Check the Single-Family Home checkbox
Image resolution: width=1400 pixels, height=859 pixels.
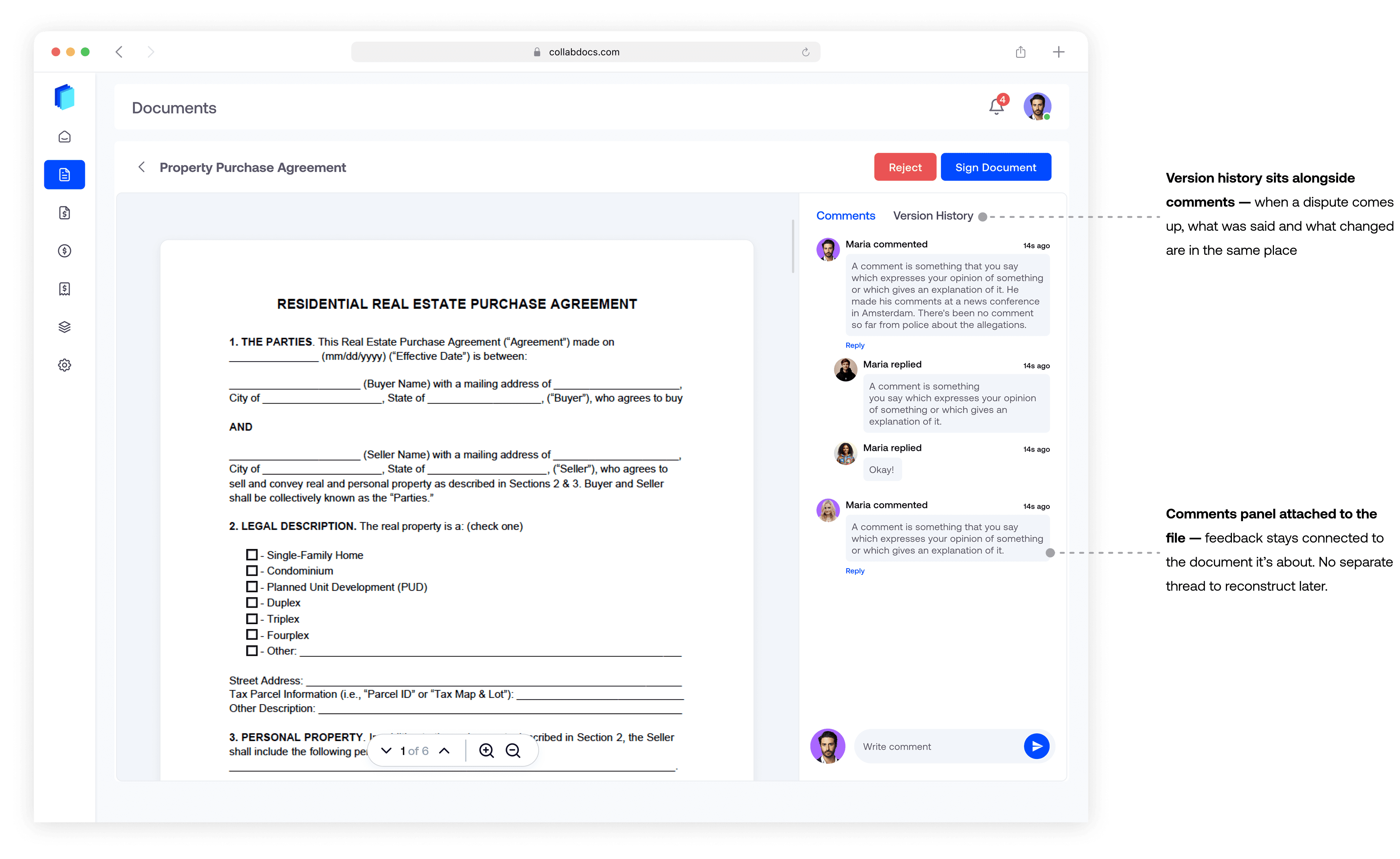[252, 554]
